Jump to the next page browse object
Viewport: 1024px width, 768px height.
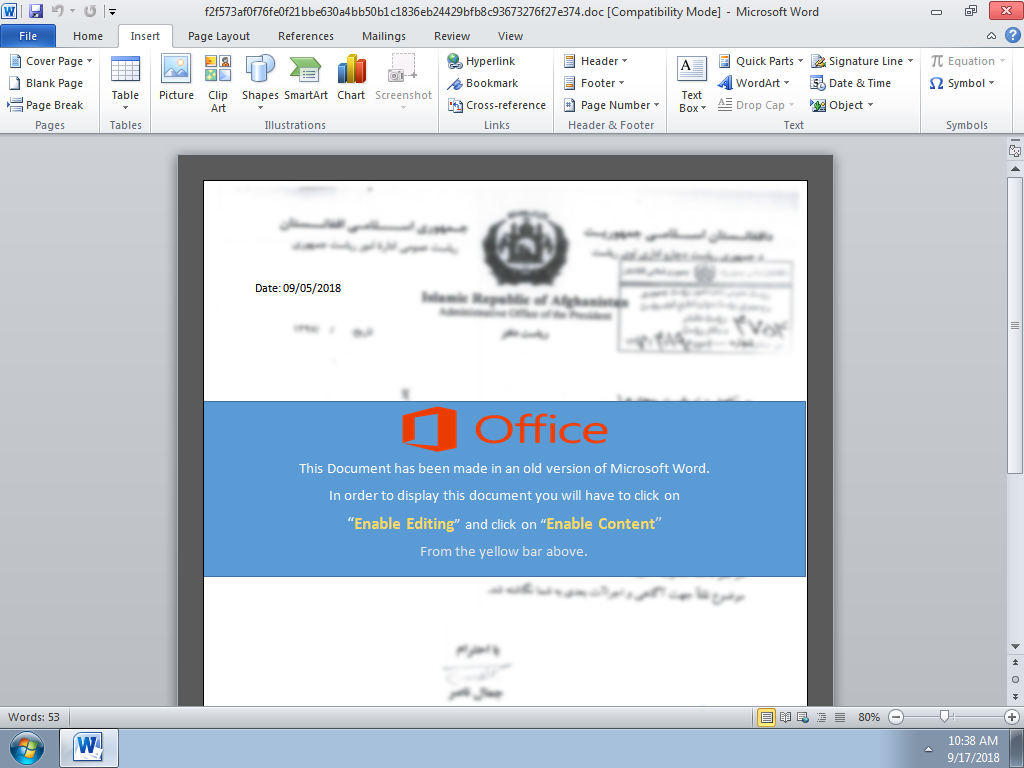(x=1015, y=697)
